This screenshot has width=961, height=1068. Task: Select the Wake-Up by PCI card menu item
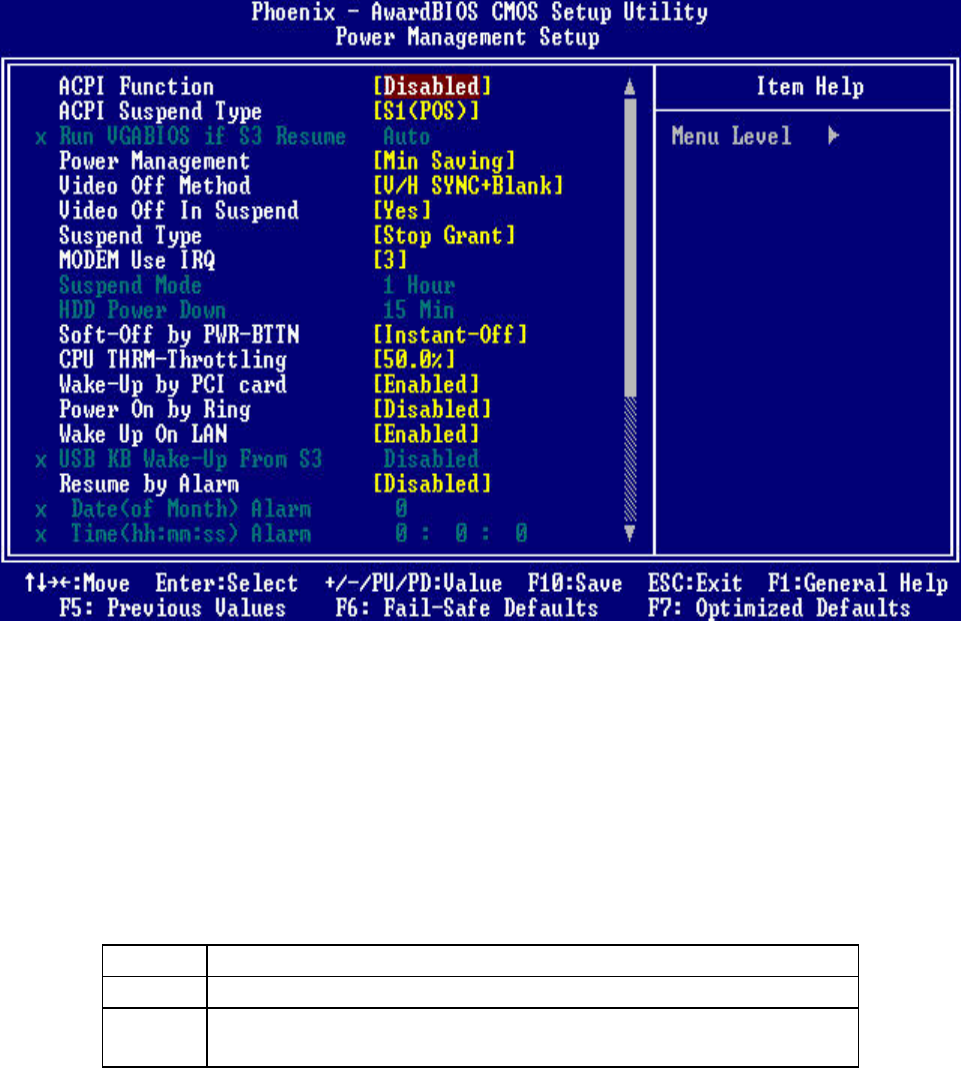tap(173, 384)
